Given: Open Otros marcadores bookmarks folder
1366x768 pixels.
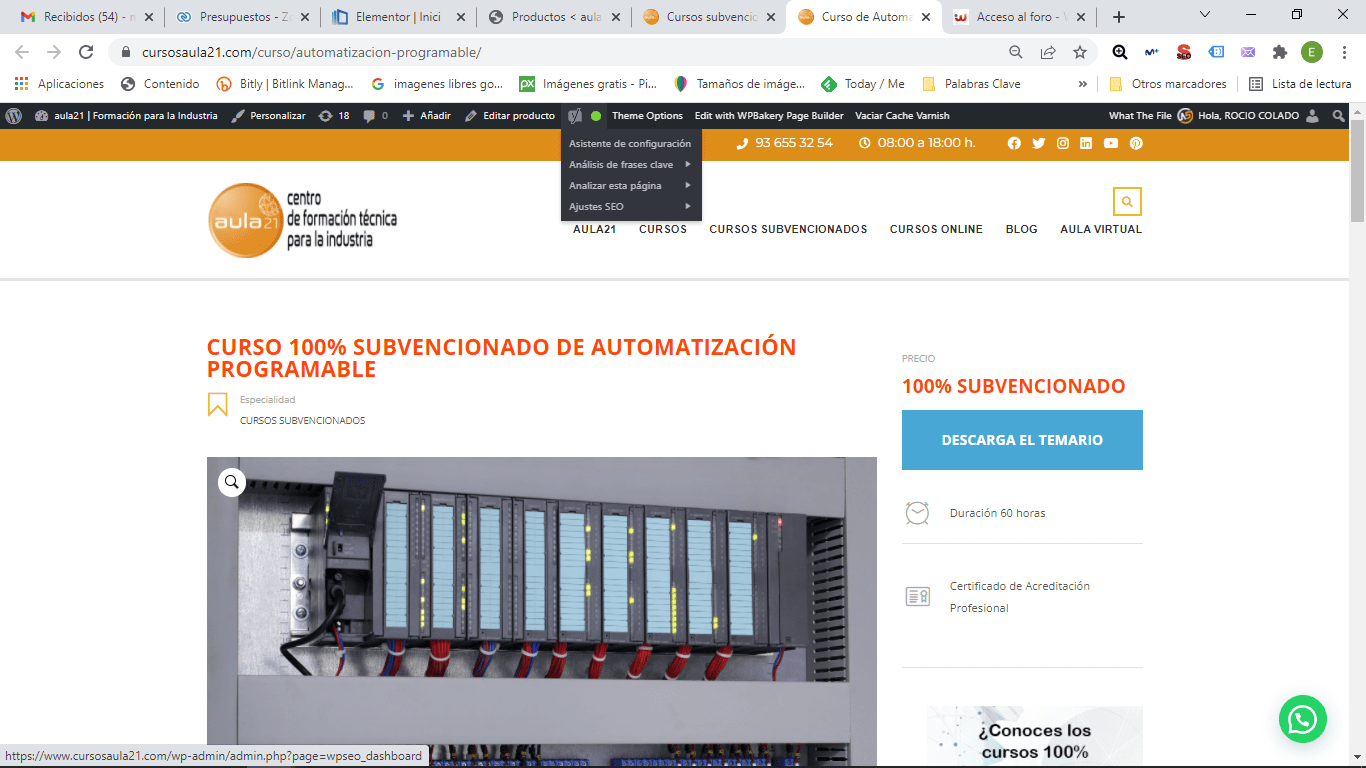Looking at the screenshot, I should point(1167,84).
